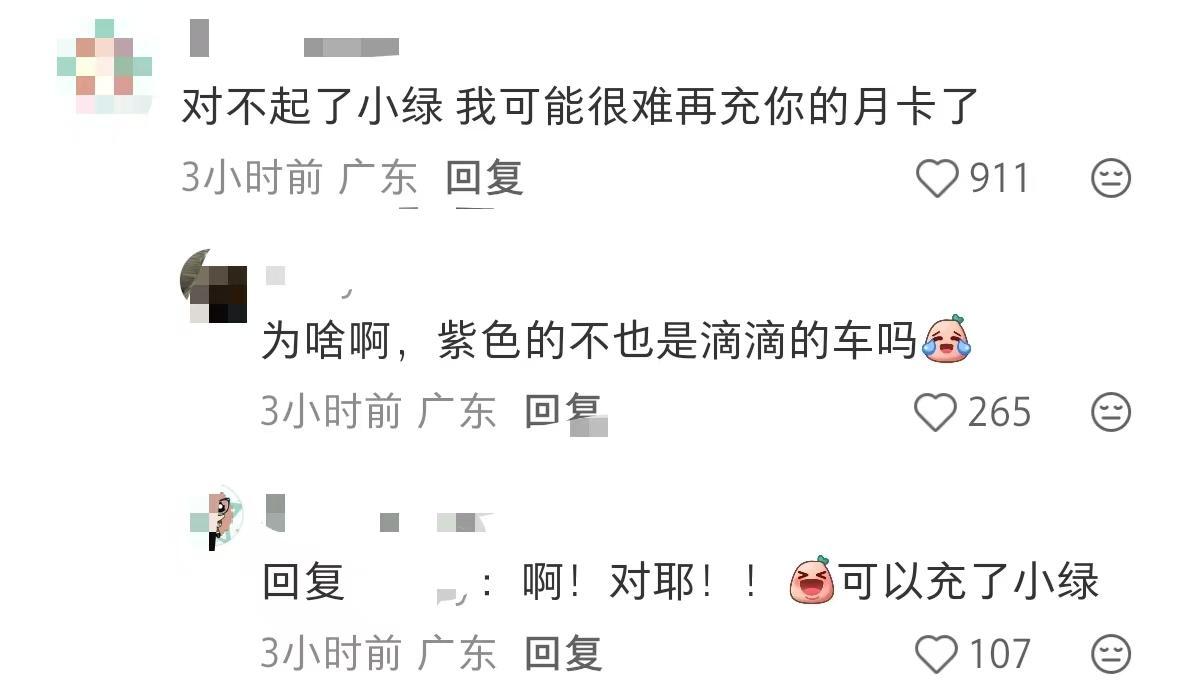This screenshot has height=695, width=1200.
Task: Open the third commenter's small avatar
Action: [215, 519]
